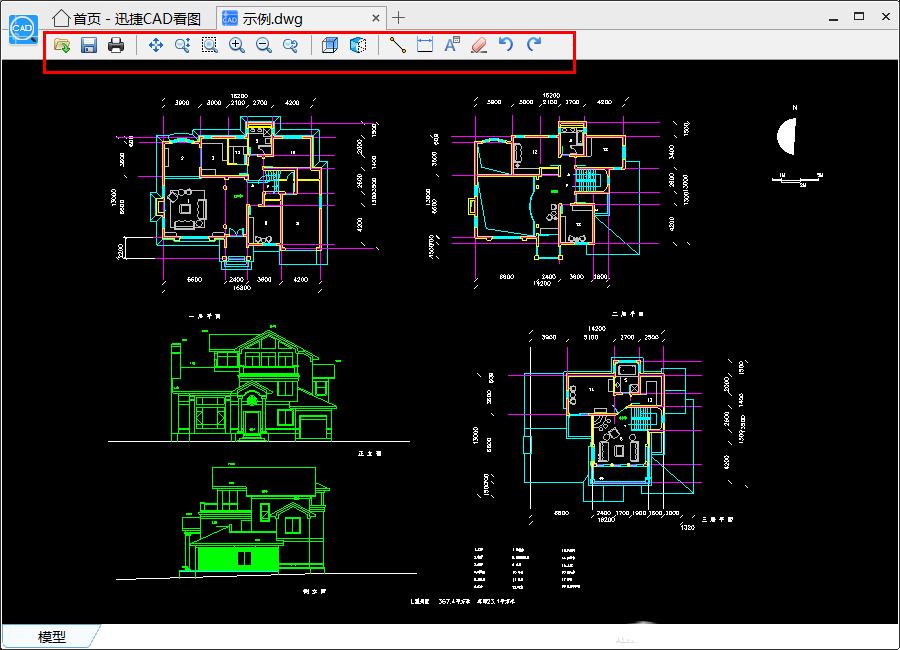Open a new tab with the plus button
Screen dimensions: 900x650
coord(398,18)
